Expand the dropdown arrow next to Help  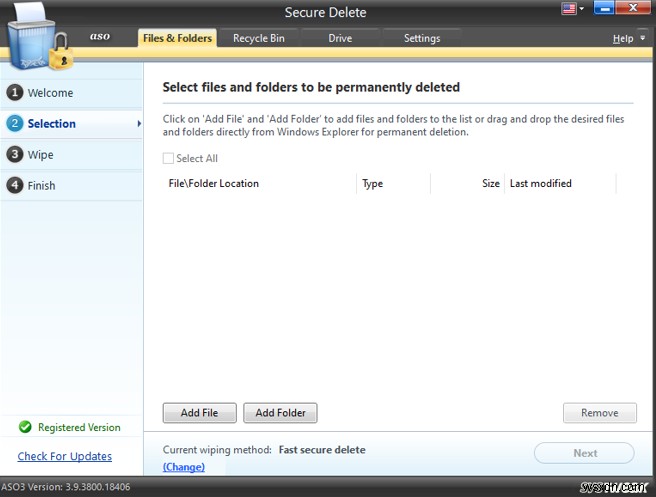tap(643, 38)
